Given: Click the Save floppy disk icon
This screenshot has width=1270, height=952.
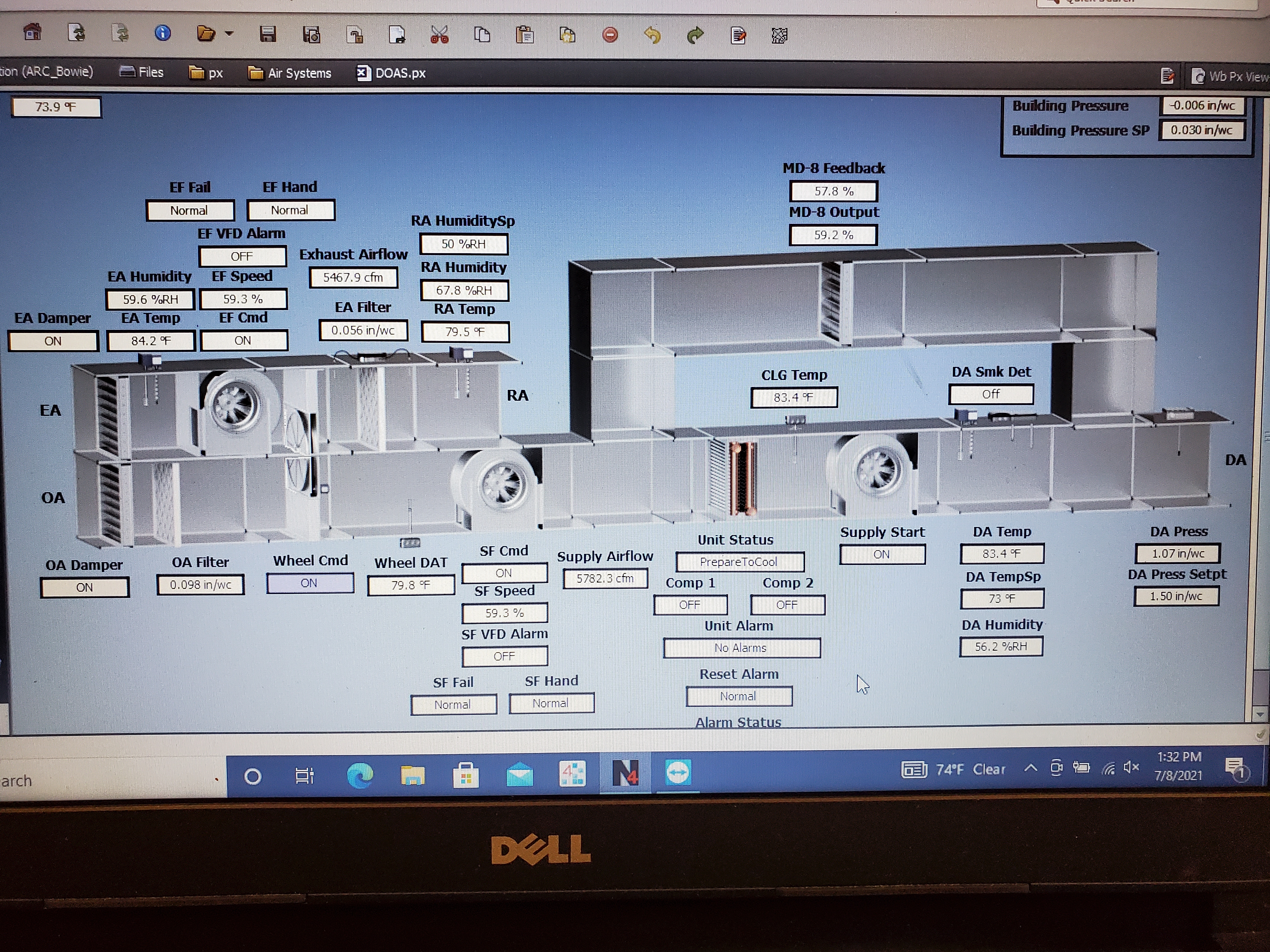Looking at the screenshot, I should pyautogui.click(x=267, y=34).
